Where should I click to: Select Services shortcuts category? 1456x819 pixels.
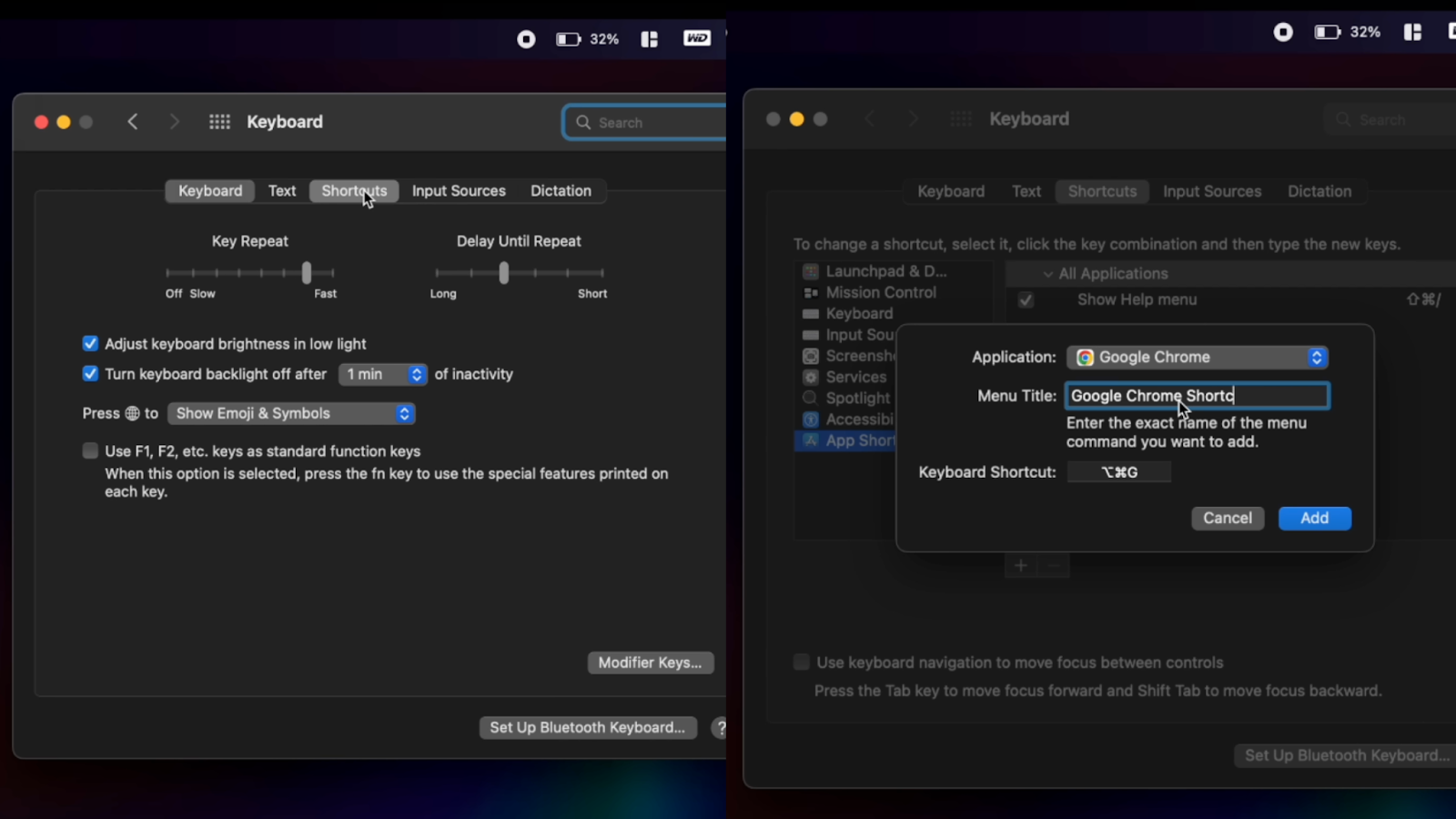click(846, 377)
